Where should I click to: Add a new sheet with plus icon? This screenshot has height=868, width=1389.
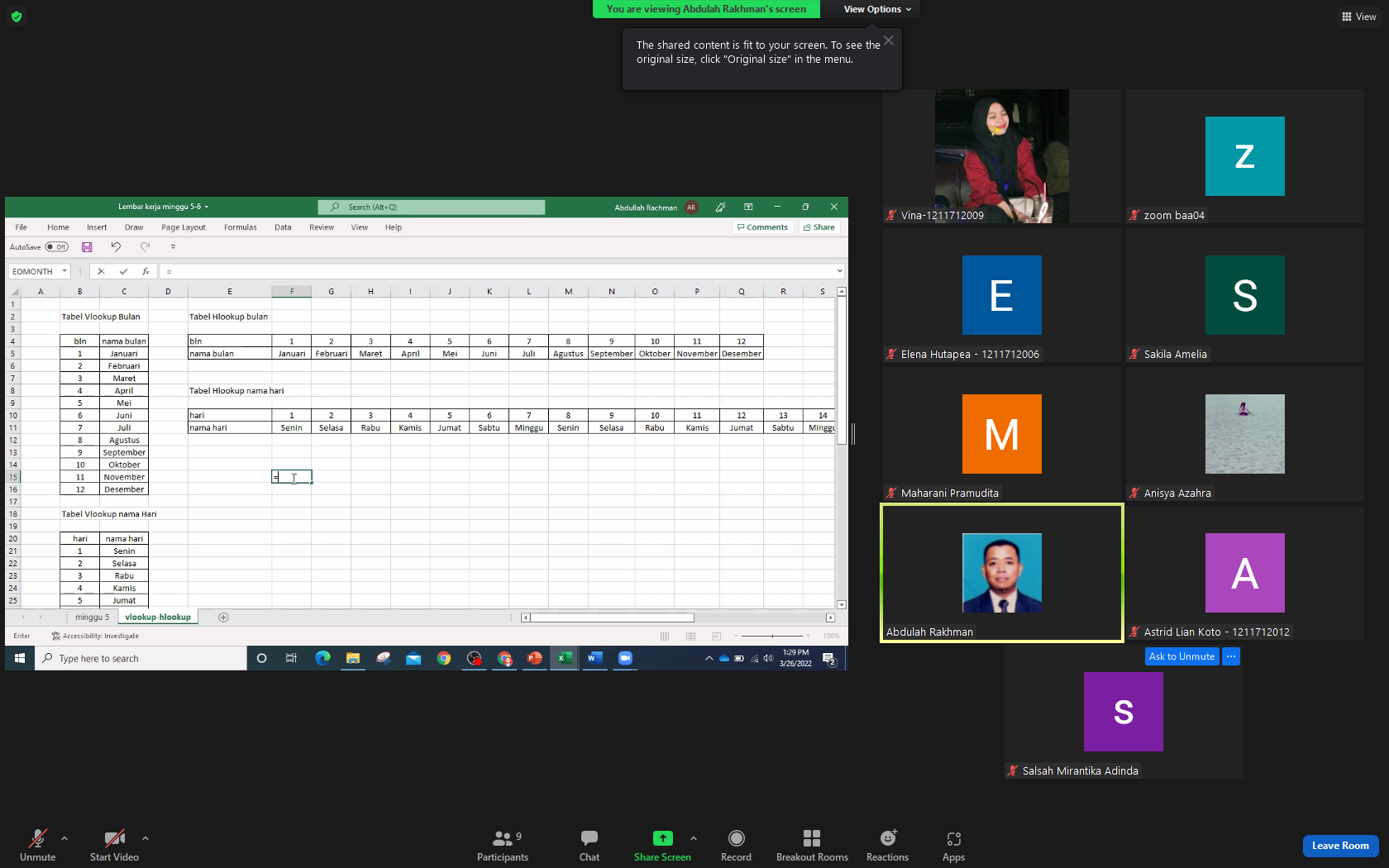(223, 618)
